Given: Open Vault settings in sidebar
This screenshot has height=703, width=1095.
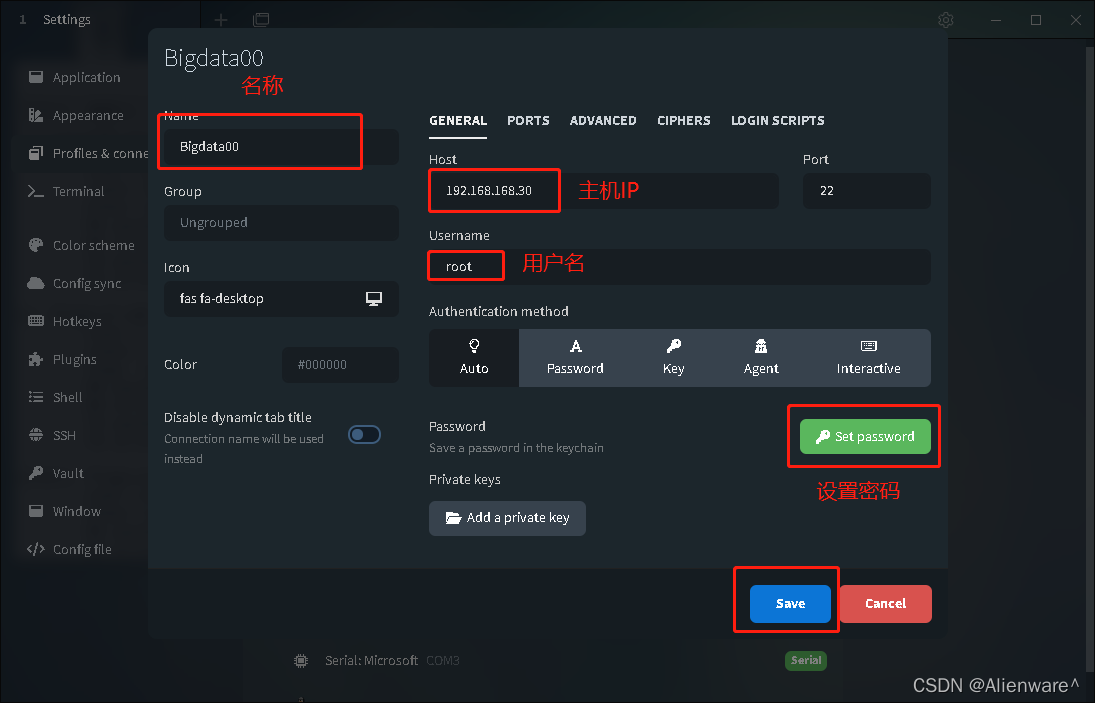Looking at the screenshot, I should (x=57, y=473).
